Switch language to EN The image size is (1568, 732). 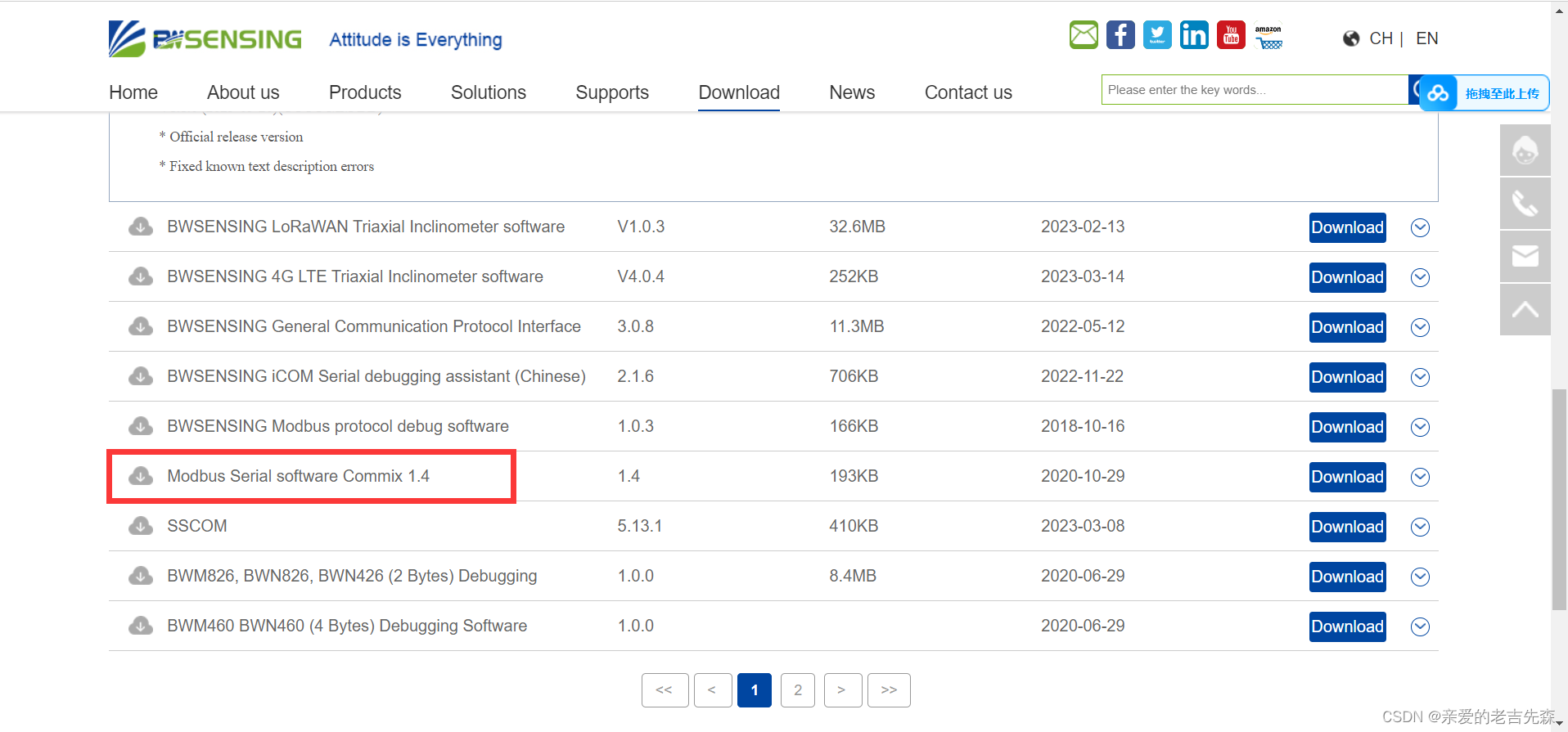click(x=1426, y=38)
